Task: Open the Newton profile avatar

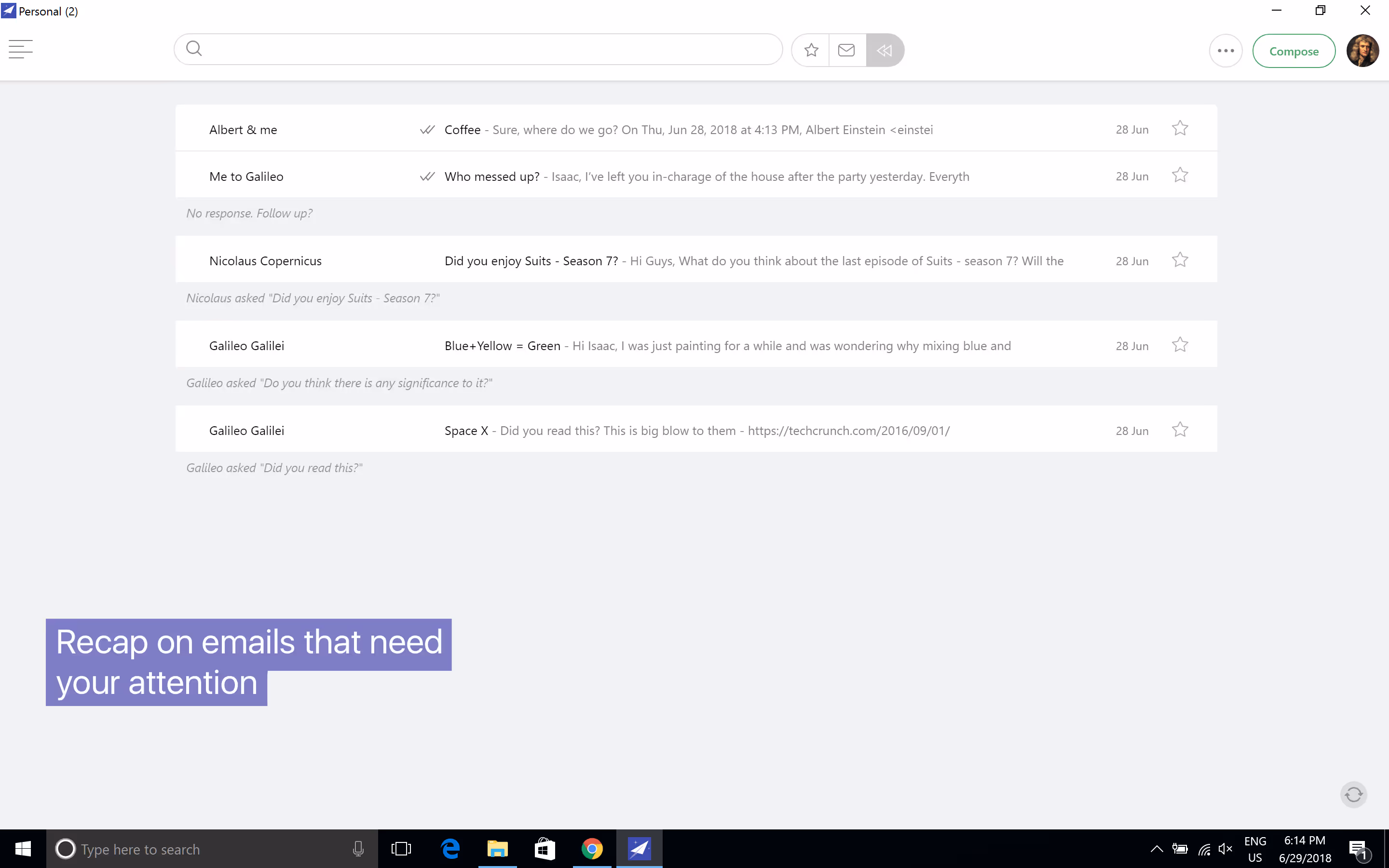Action: coord(1363,51)
